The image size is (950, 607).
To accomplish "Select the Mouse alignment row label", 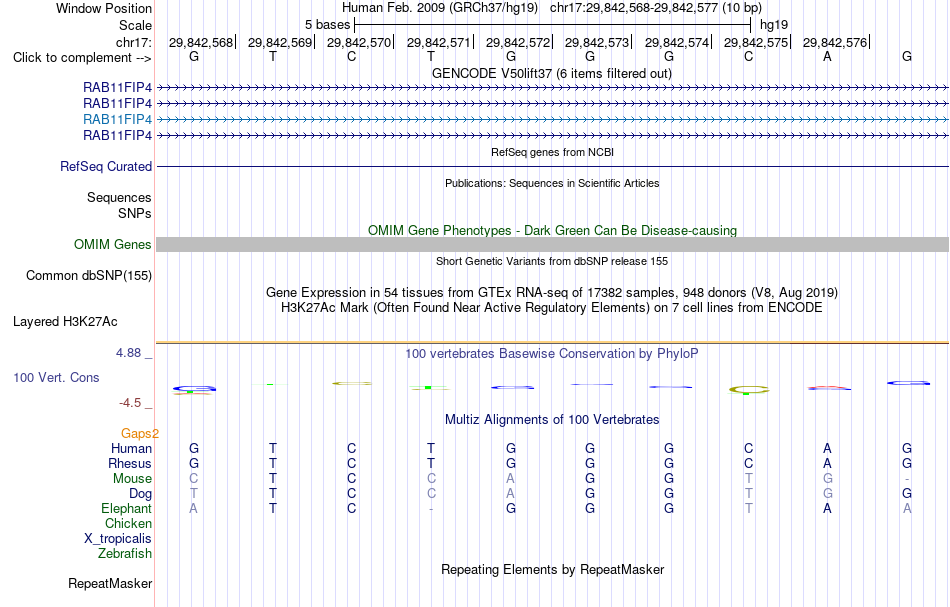I will [x=132, y=479].
